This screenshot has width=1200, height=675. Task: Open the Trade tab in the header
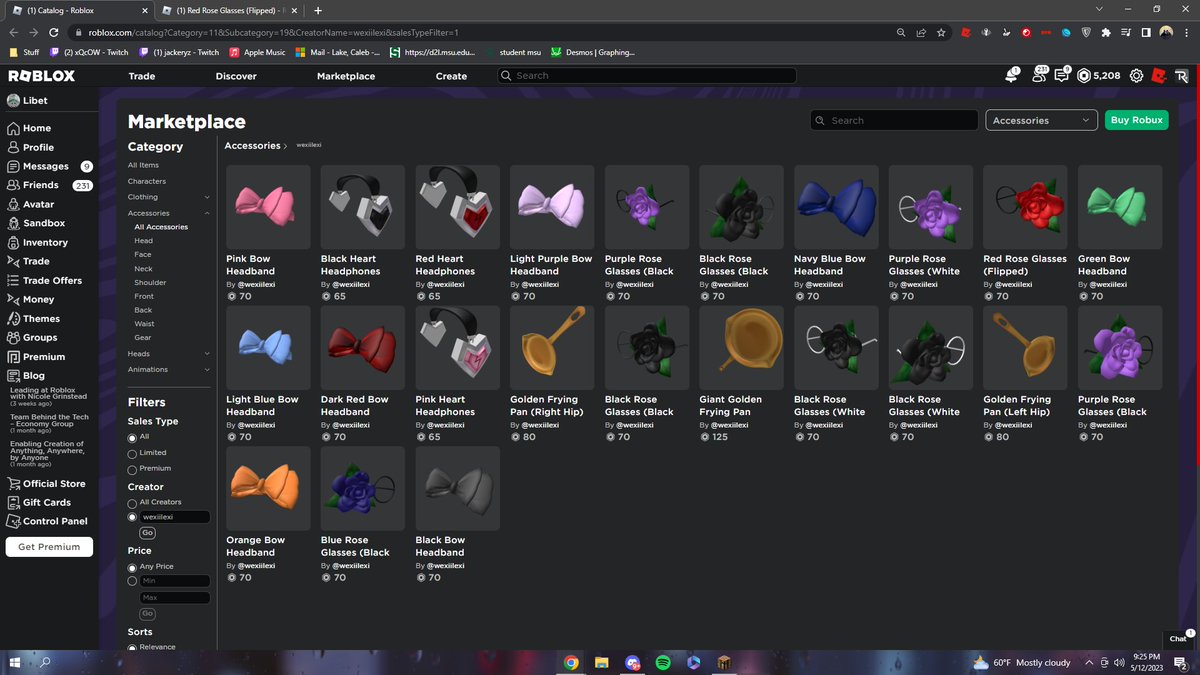142,76
